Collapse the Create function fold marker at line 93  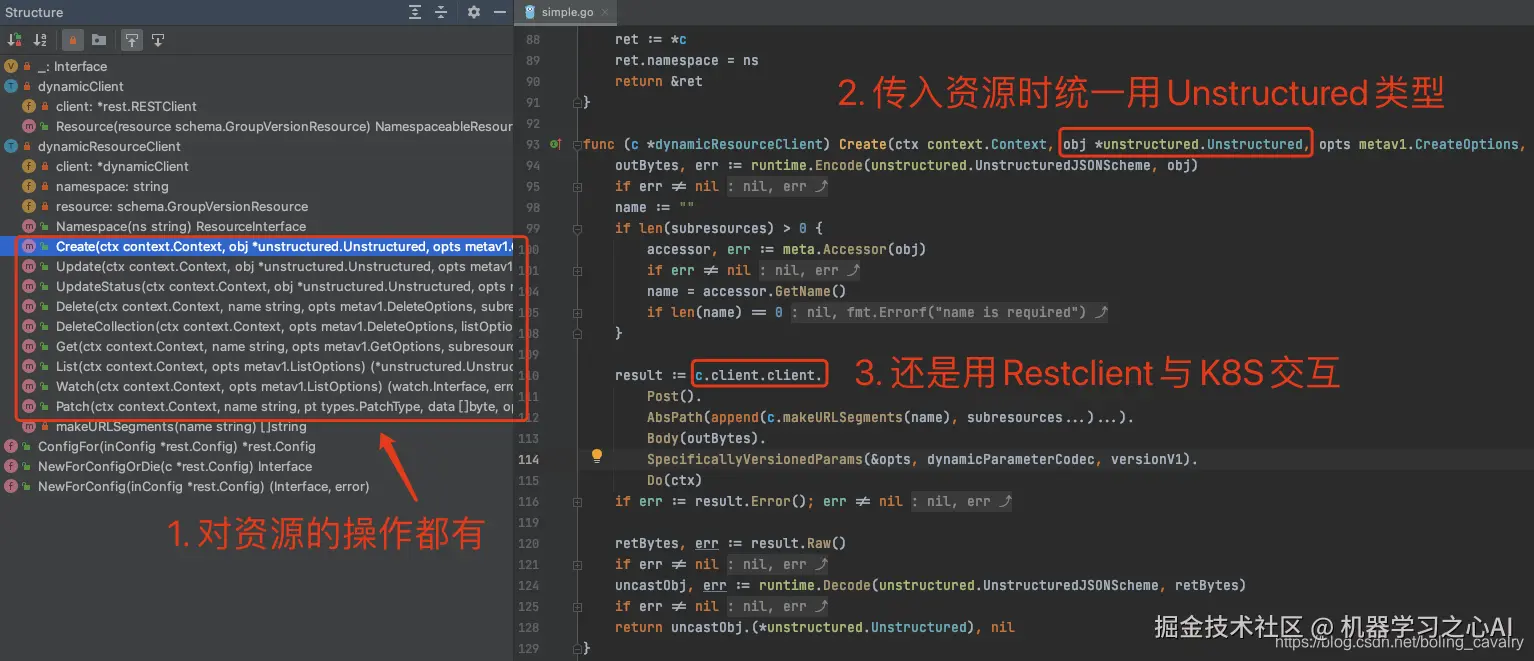[x=577, y=145]
